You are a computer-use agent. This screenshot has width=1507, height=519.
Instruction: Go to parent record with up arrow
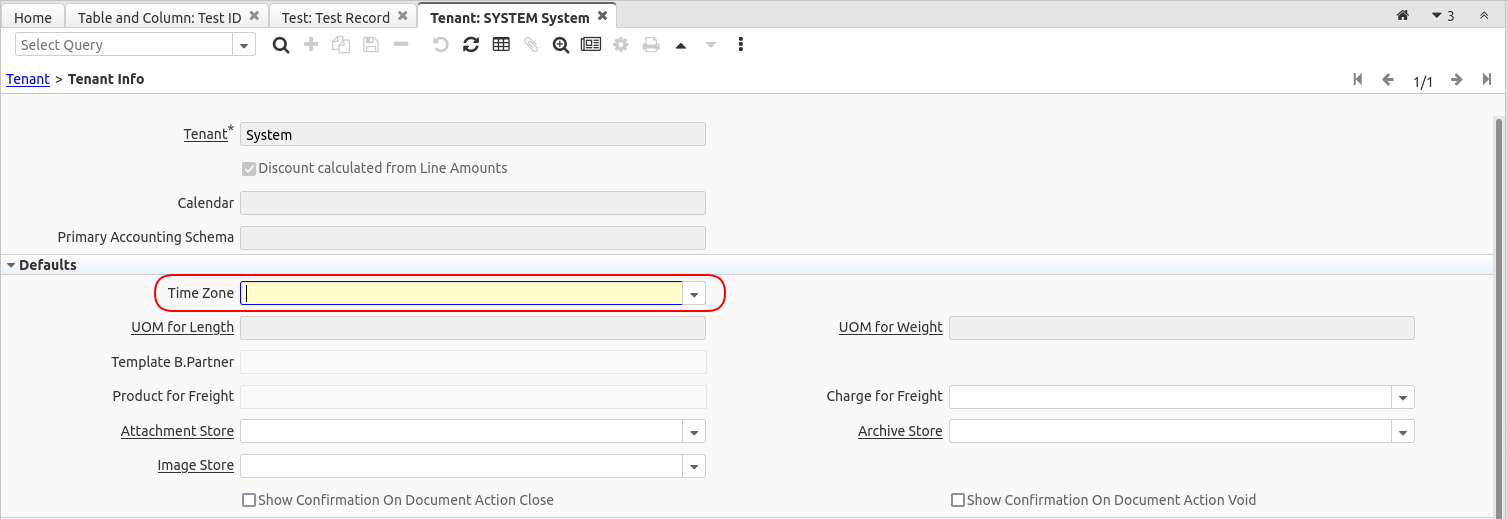(x=681, y=45)
